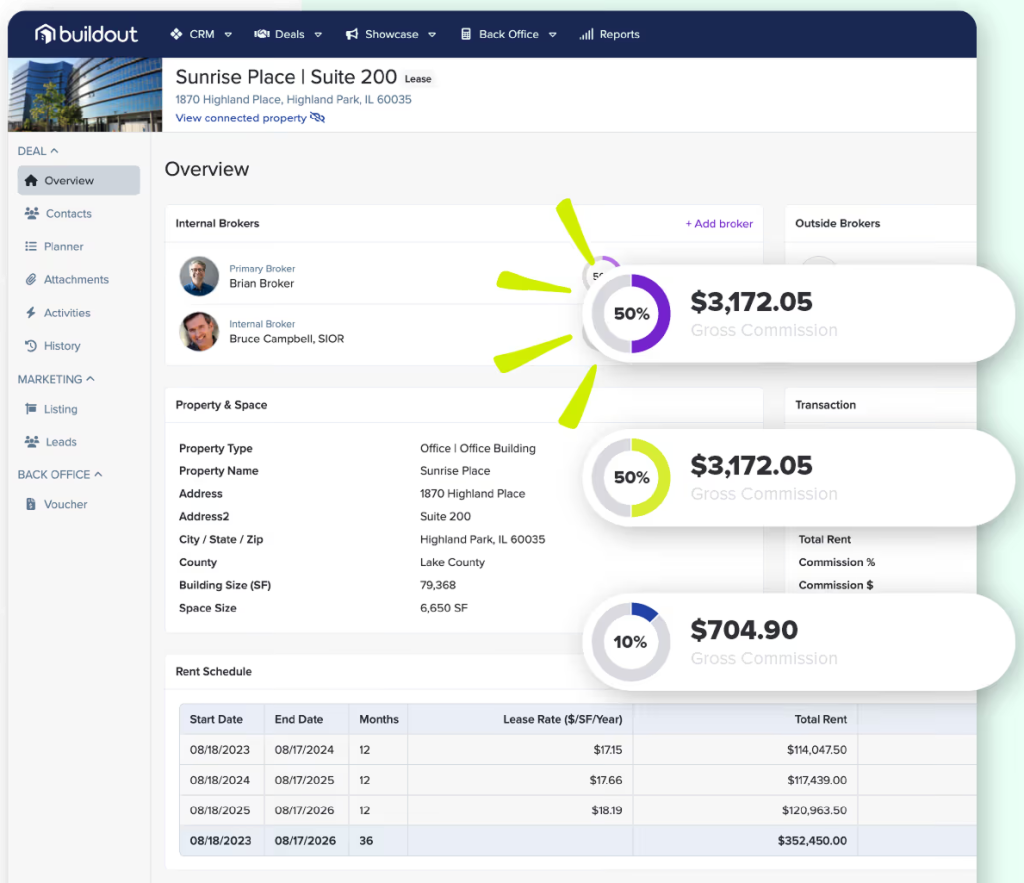Click Brian Broker's avatar photo

pos(199,276)
